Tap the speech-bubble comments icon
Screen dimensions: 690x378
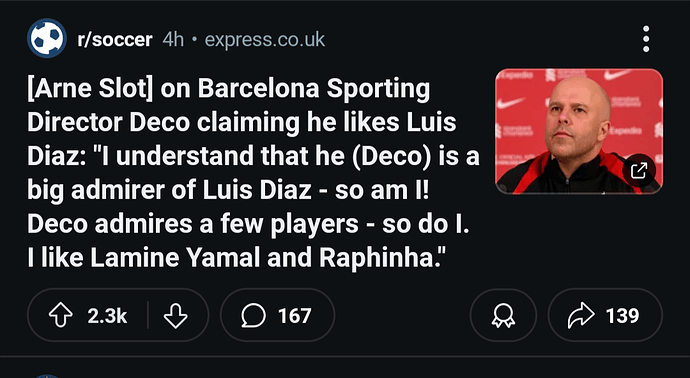click(x=253, y=316)
